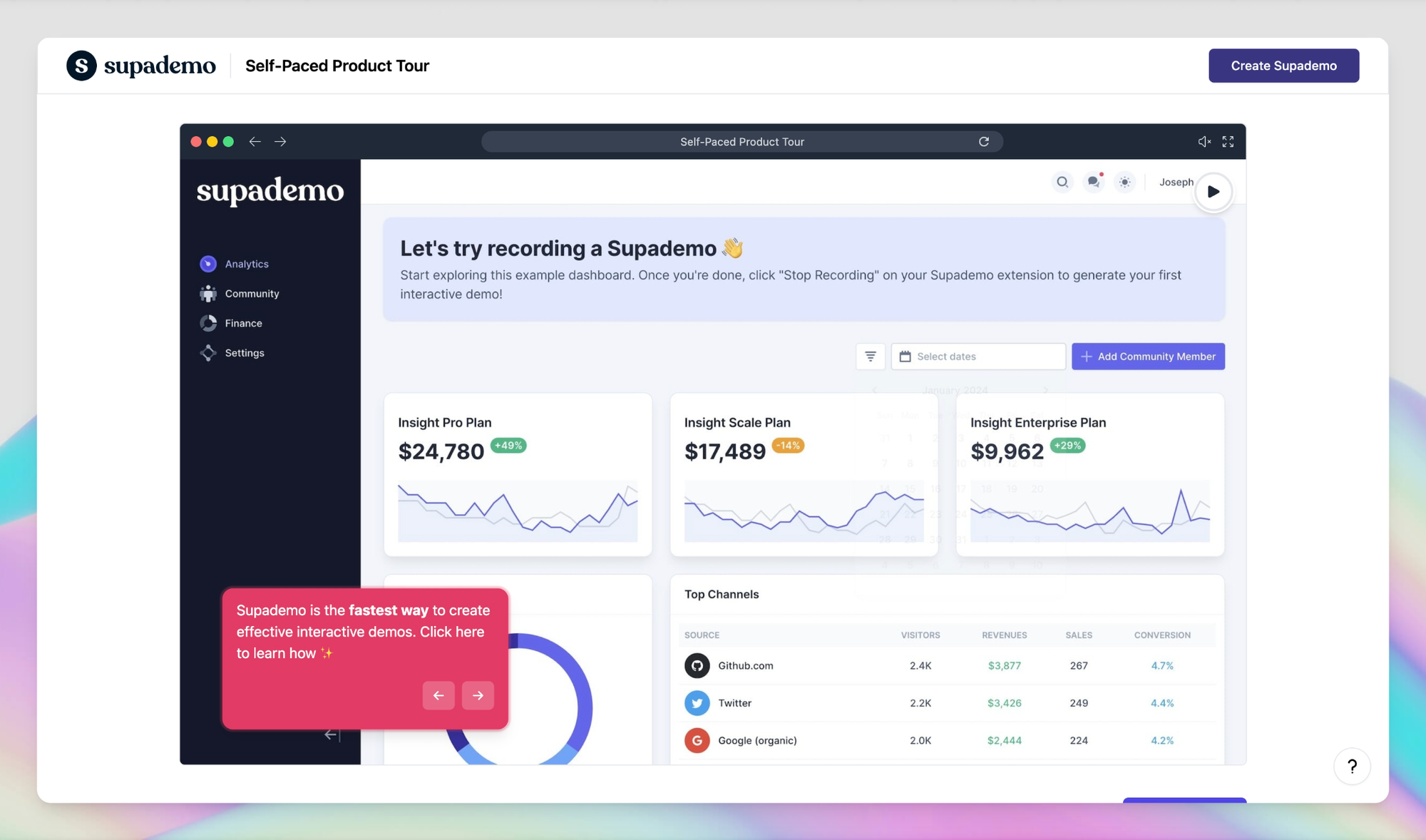Click the +29% growth badge
1426x840 pixels.
pos(1067,446)
